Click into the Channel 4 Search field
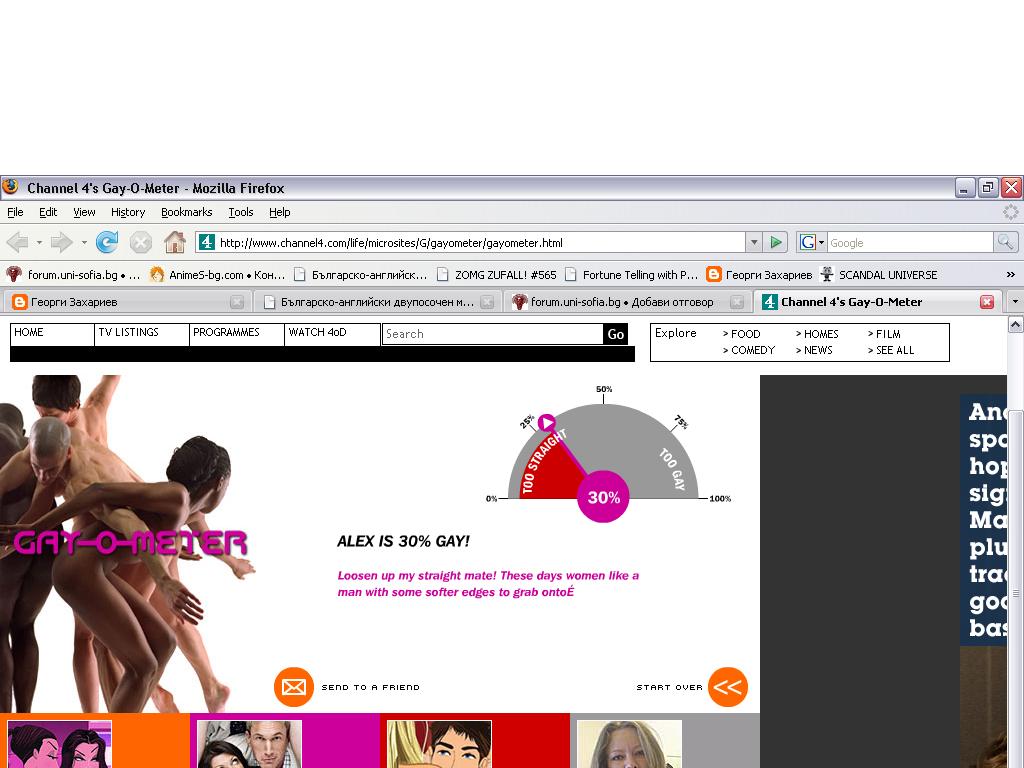Image resolution: width=1024 pixels, height=768 pixels. (492, 334)
